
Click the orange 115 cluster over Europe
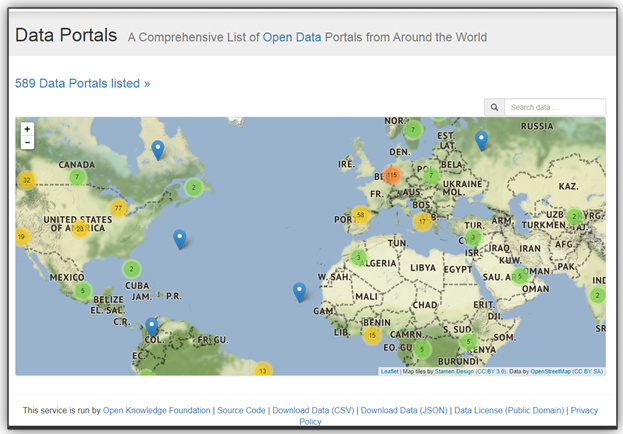pyautogui.click(x=391, y=175)
